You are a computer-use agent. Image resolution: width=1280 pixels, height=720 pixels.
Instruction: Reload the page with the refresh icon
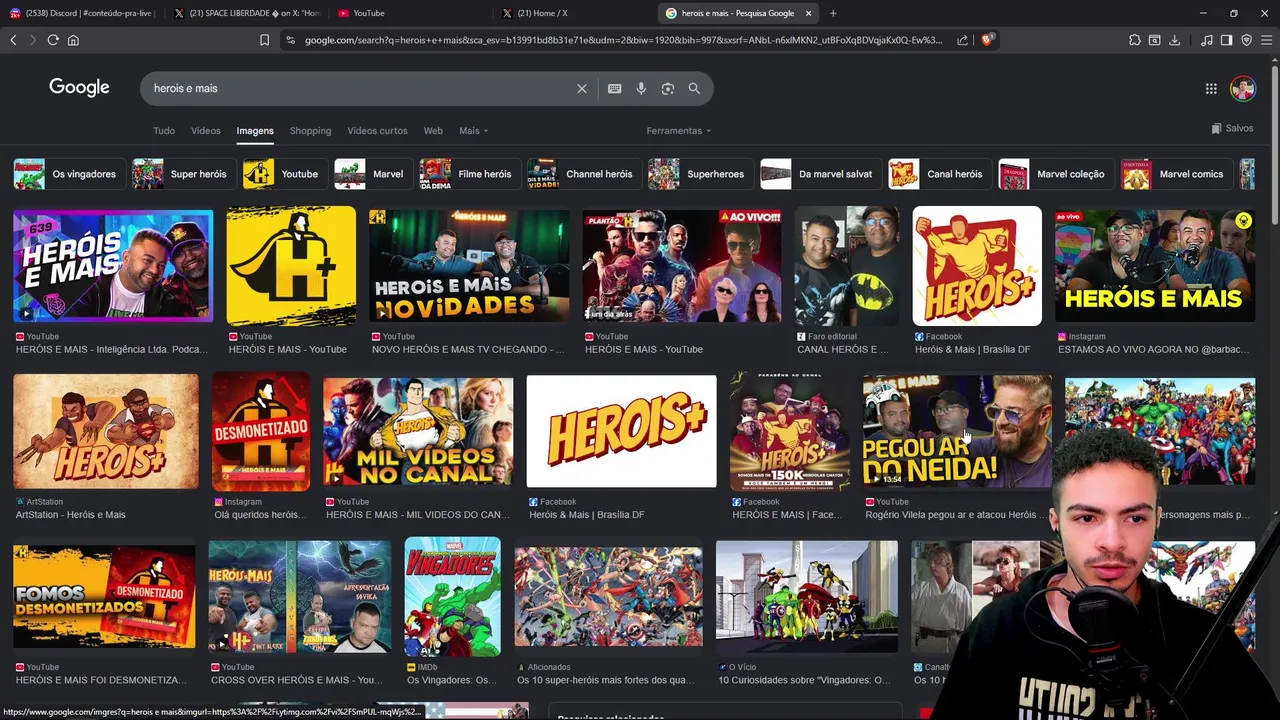point(53,40)
